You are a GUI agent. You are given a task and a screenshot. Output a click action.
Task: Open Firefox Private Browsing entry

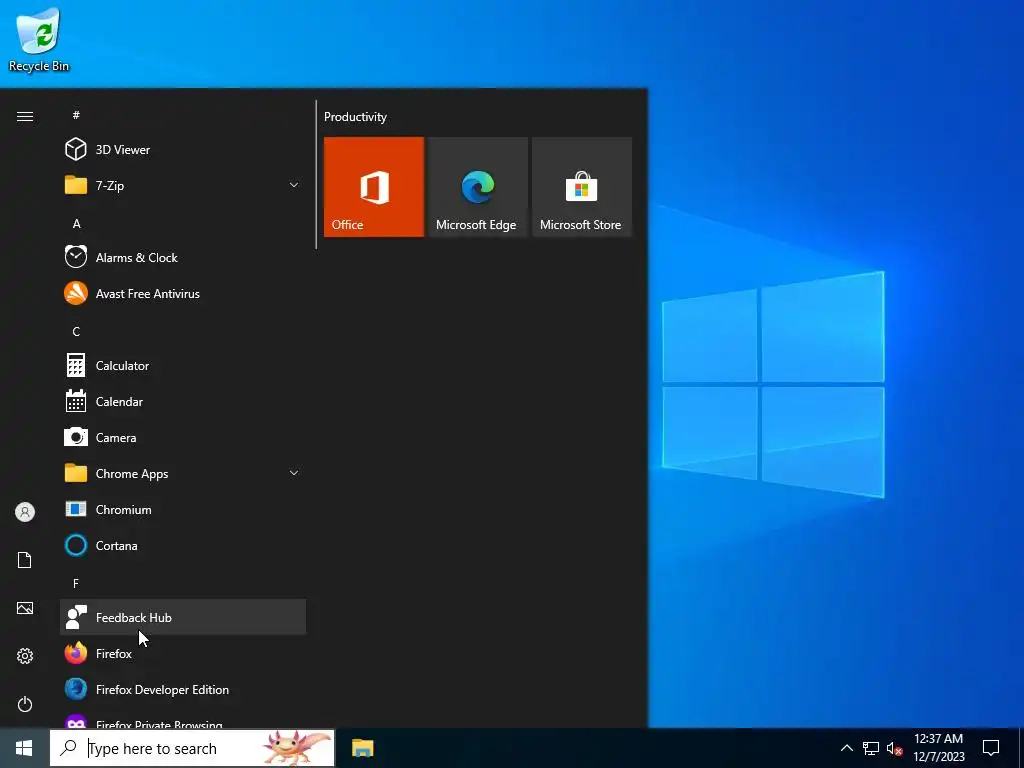coord(183,719)
